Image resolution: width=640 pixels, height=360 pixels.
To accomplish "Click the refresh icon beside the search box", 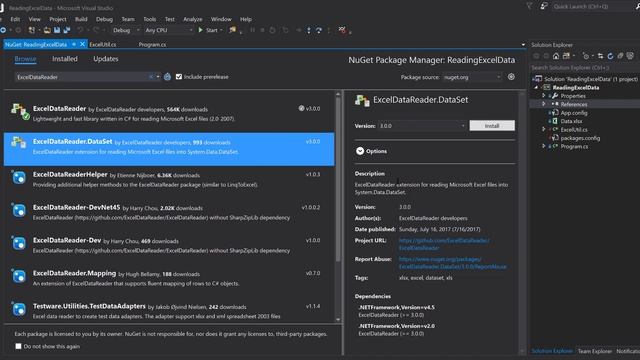I will point(167,77).
